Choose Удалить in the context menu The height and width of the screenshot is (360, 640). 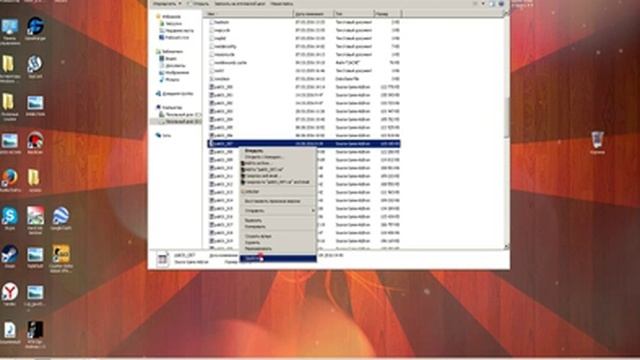coord(278,242)
